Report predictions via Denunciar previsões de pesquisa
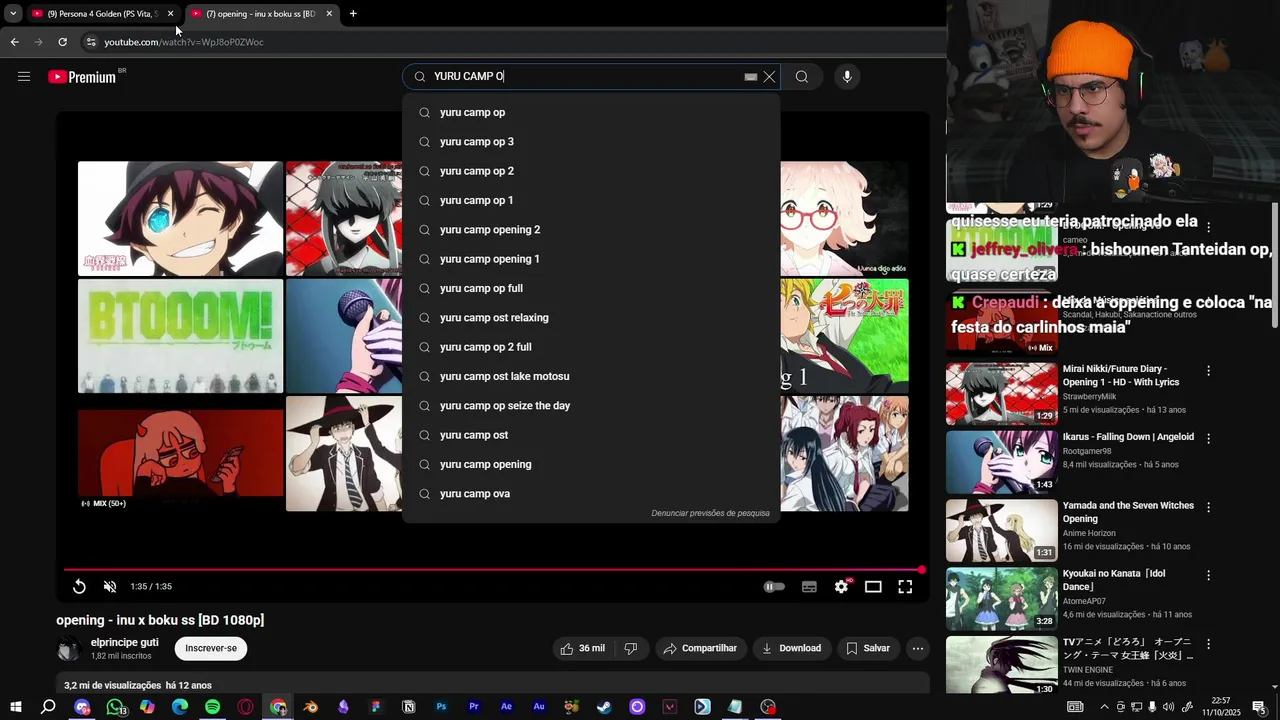 tap(710, 513)
